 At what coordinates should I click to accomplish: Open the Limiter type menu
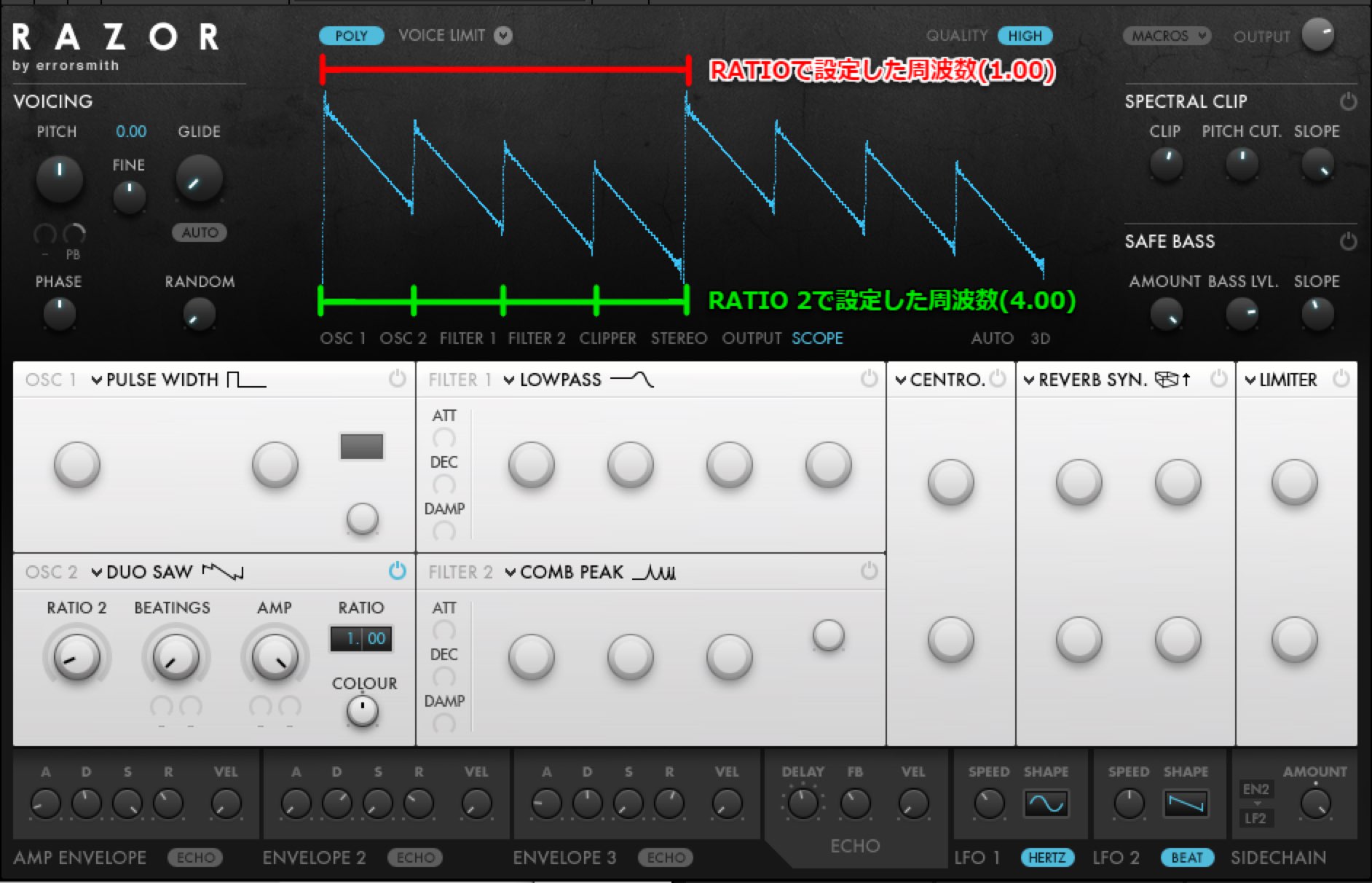1281,380
